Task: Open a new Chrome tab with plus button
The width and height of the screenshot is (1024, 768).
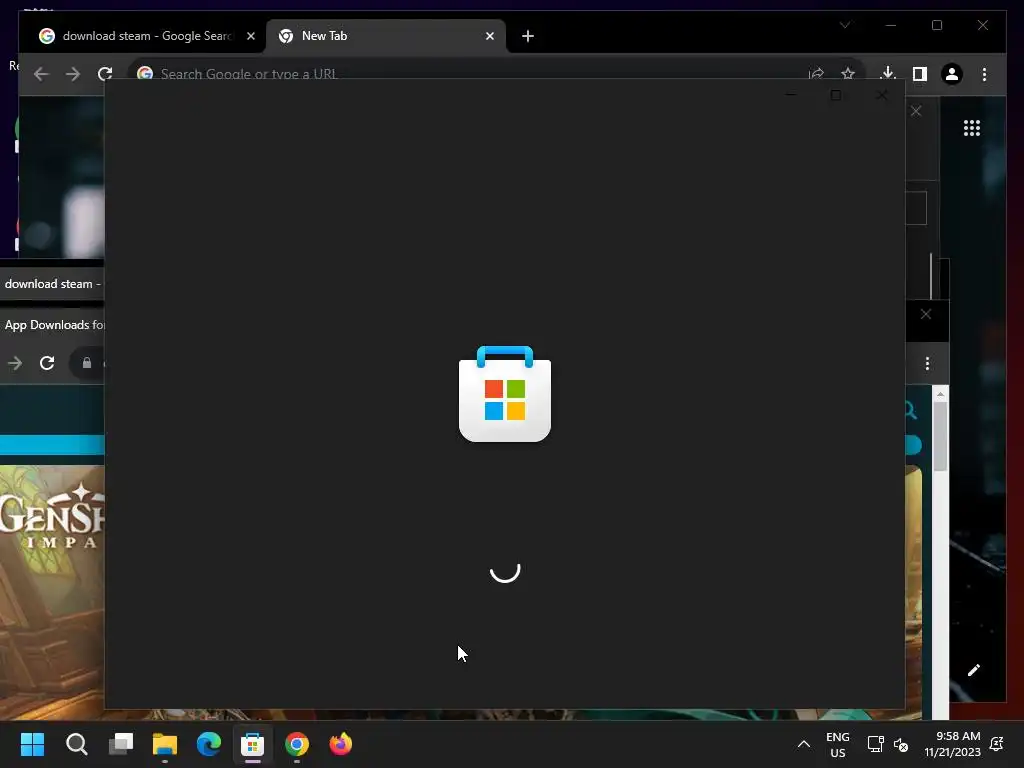Action: point(528,36)
